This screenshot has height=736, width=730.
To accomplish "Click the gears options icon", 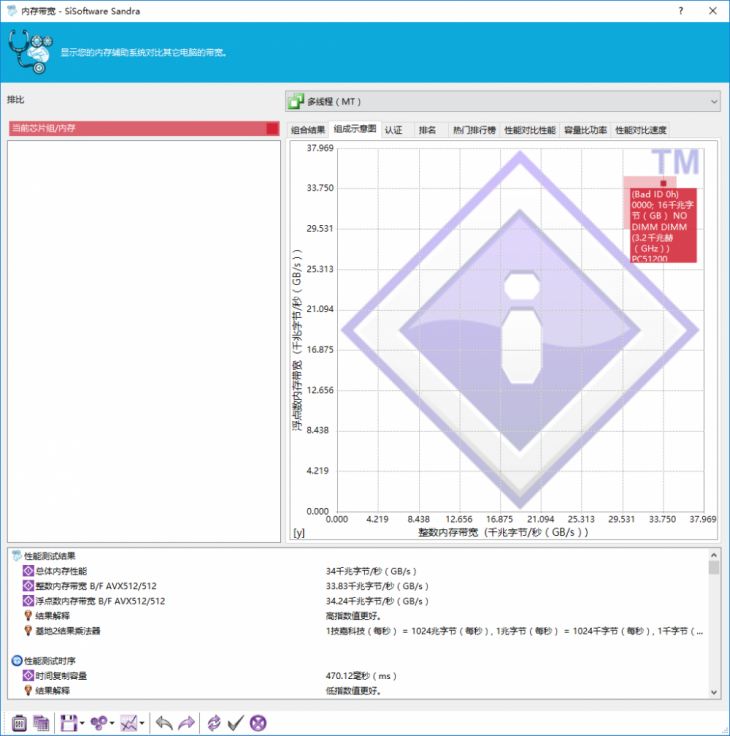I will [x=98, y=722].
